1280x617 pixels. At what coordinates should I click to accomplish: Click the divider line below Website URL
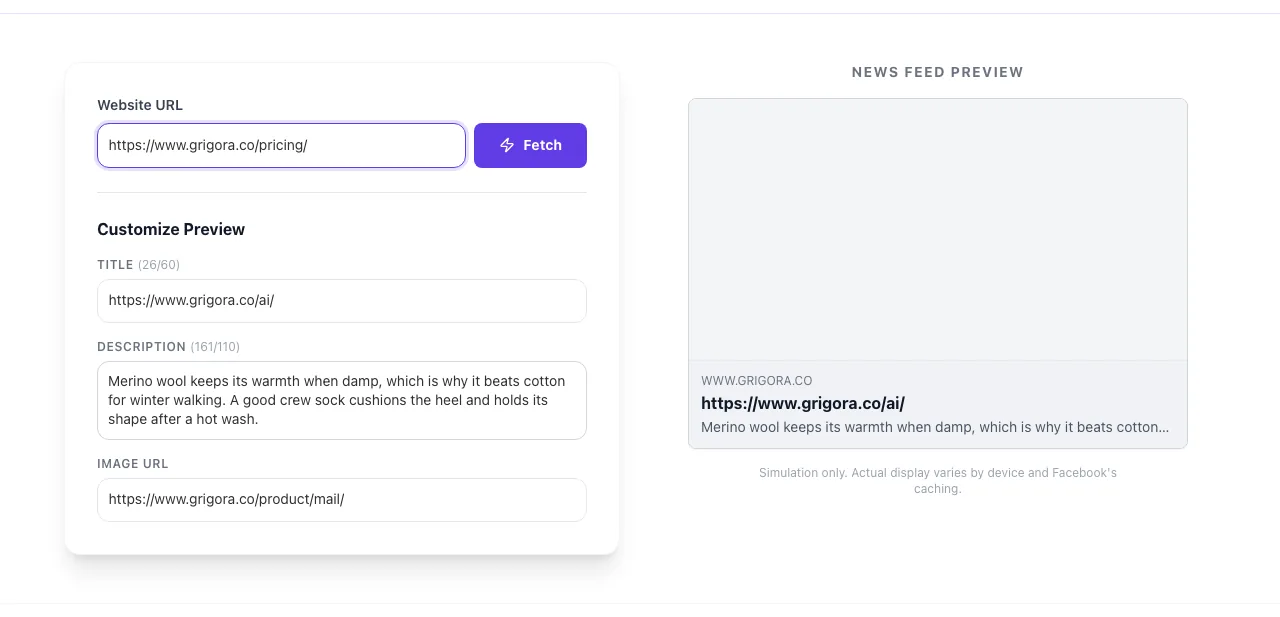(342, 192)
